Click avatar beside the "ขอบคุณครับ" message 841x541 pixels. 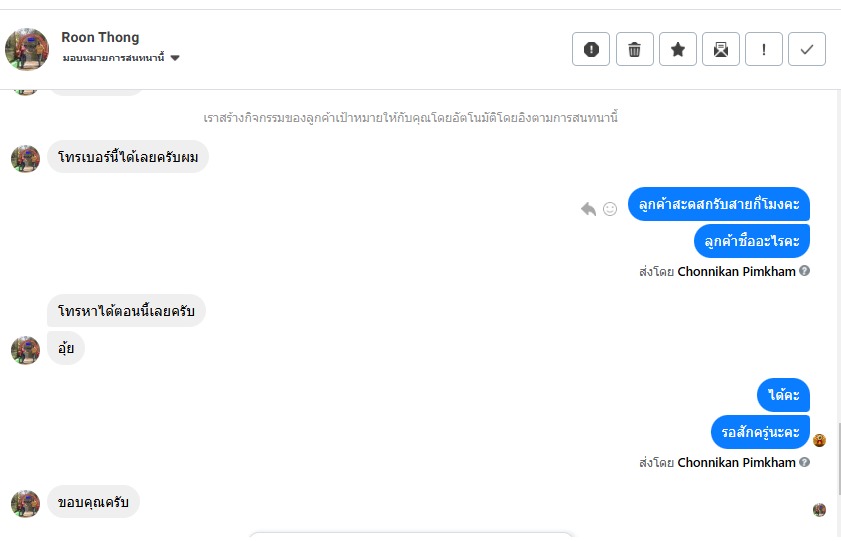point(25,503)
